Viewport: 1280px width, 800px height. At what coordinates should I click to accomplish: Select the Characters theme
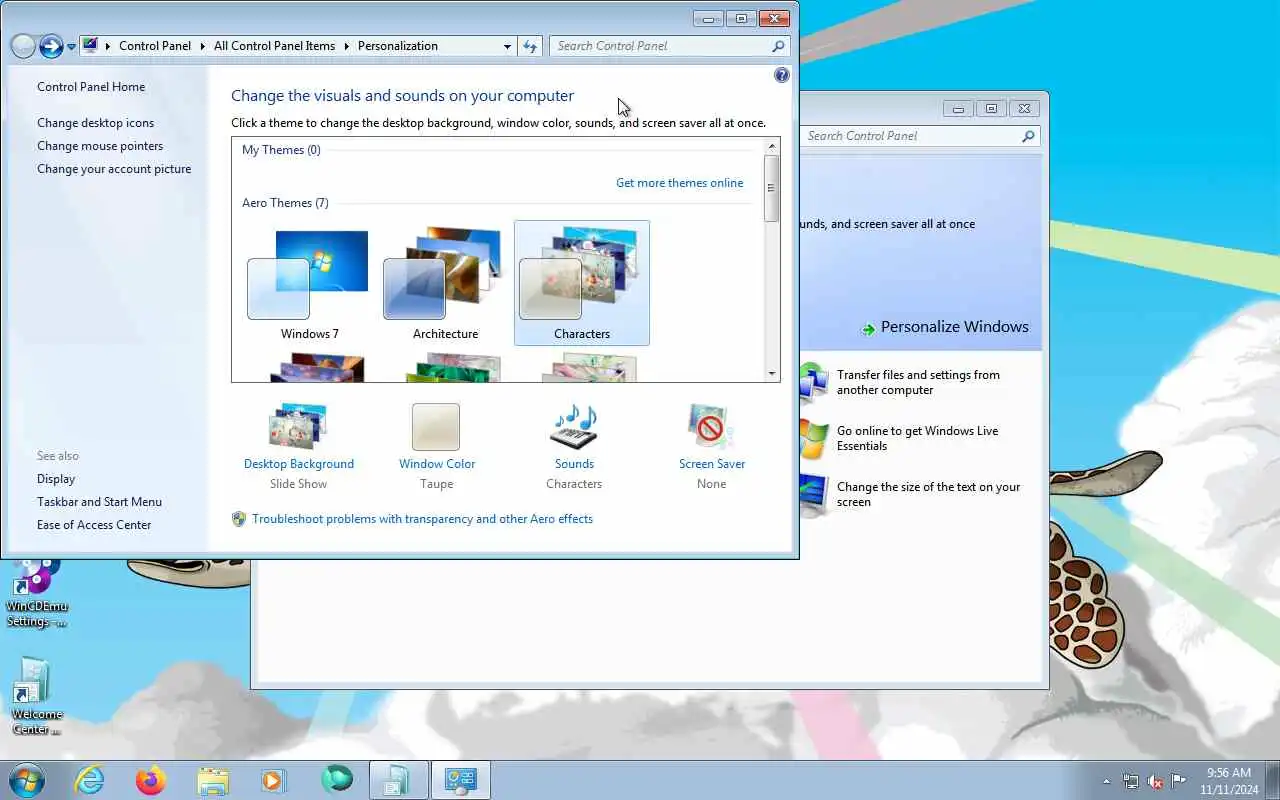coord(582,283)
